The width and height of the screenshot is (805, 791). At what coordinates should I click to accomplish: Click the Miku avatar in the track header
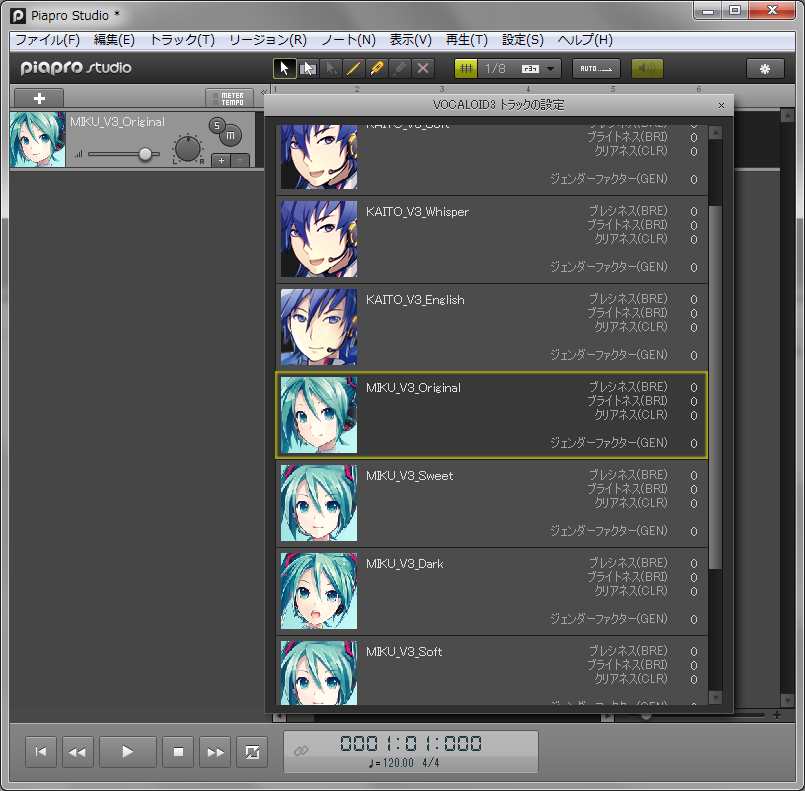point(37,140)
